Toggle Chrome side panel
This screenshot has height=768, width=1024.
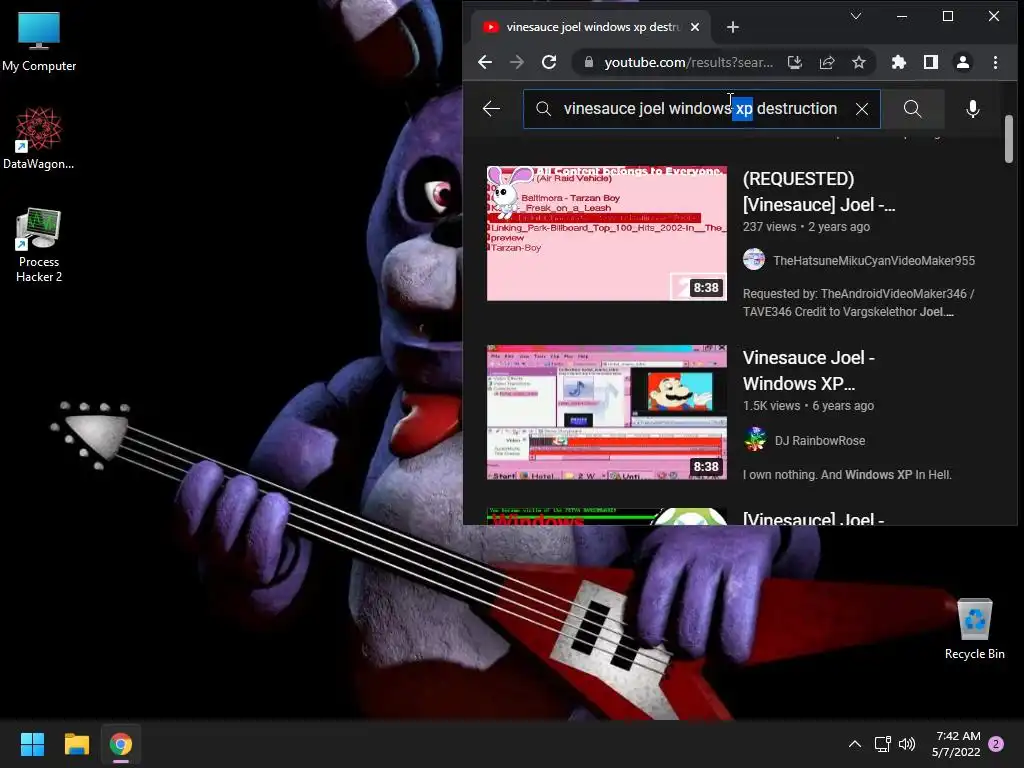click(x=931, y=62)
